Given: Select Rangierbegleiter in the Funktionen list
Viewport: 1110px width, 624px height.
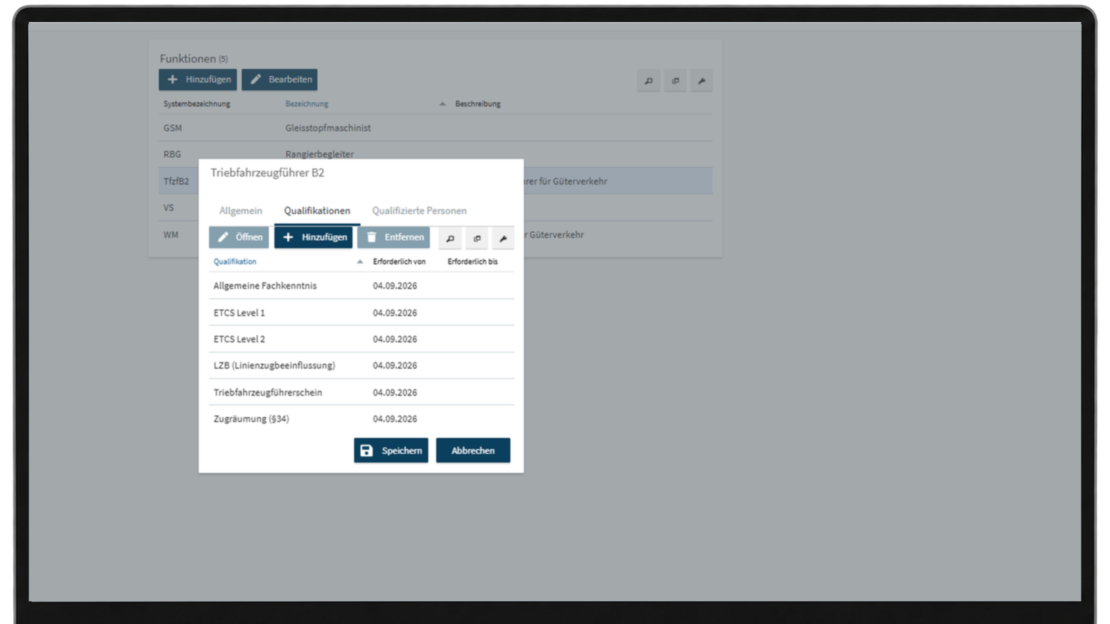Looking at the screenshot, I should pyautogui.click(x=319, y=154).
